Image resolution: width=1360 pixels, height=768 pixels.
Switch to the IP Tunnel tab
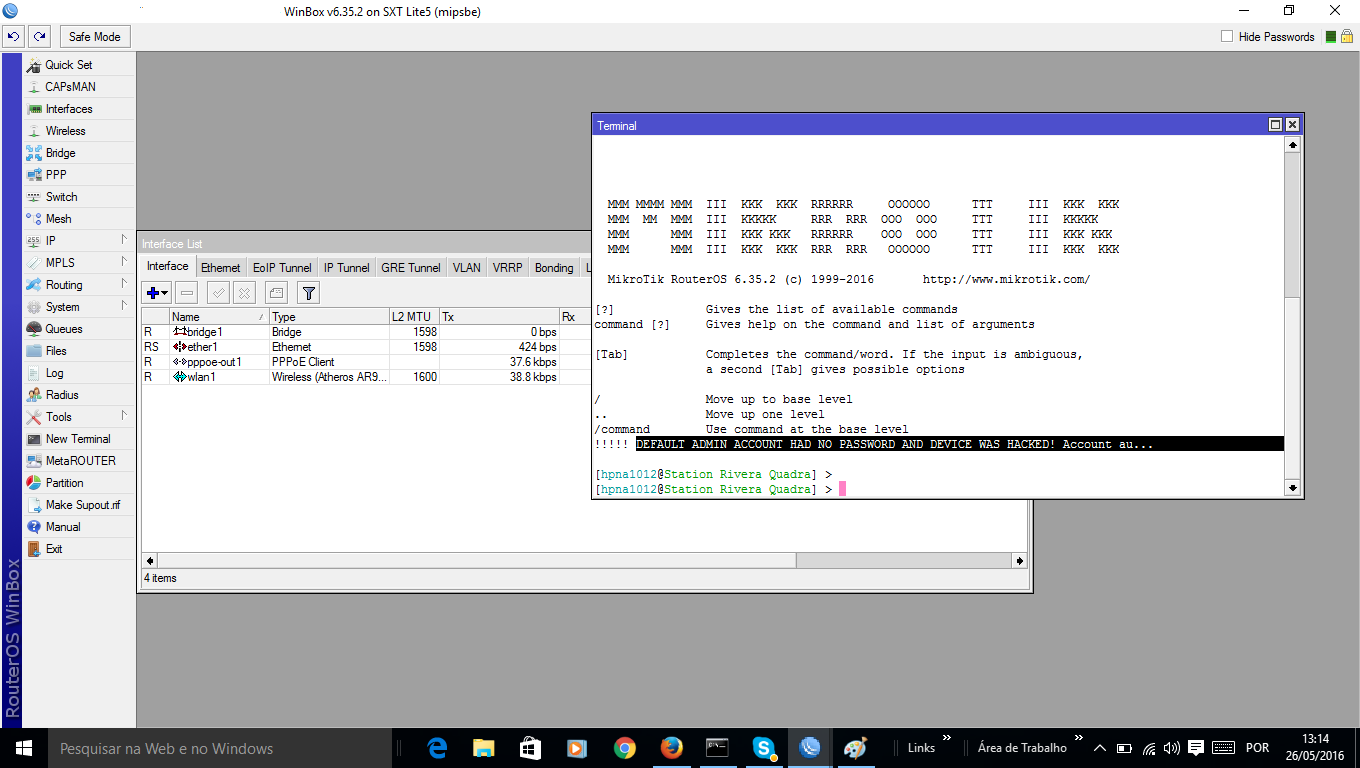coord(347,268)
